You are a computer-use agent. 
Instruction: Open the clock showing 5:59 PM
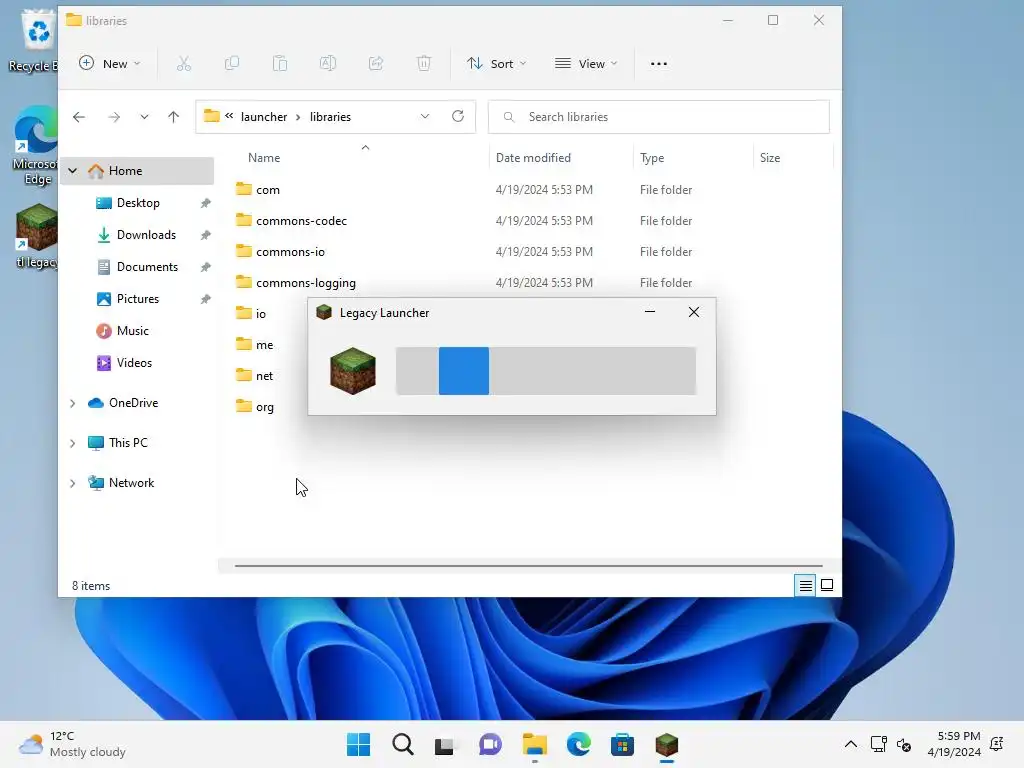[x=954, y=744]
